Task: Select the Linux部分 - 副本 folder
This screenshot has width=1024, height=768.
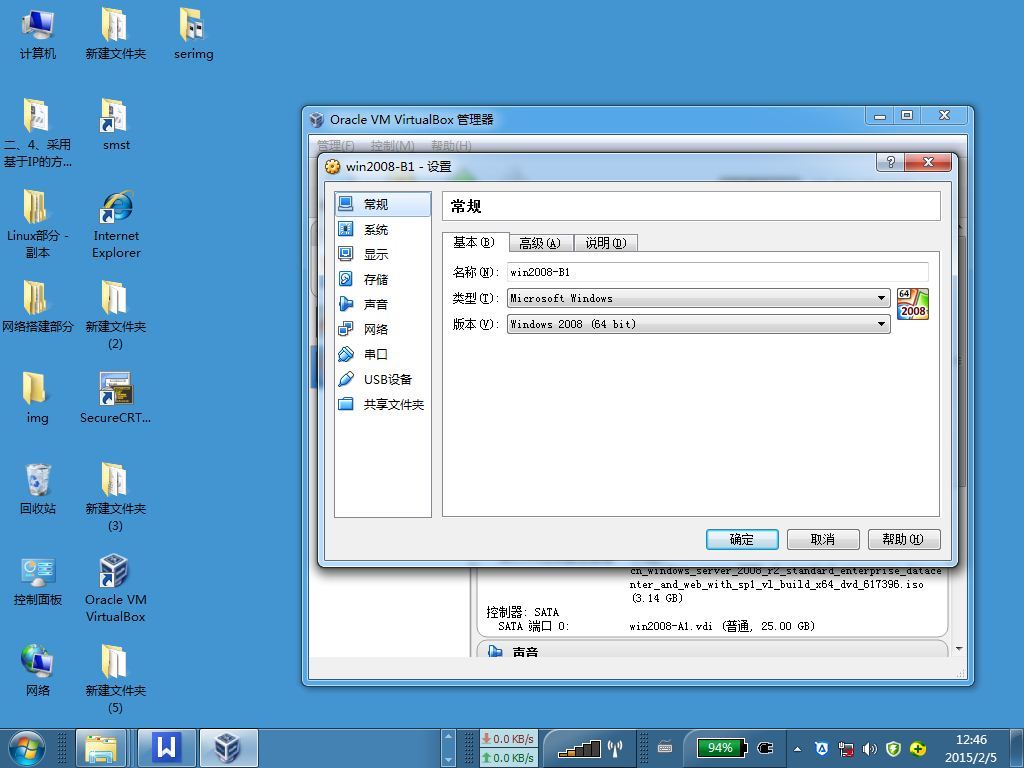Action: pyautogui.click(x=37, y=225)
